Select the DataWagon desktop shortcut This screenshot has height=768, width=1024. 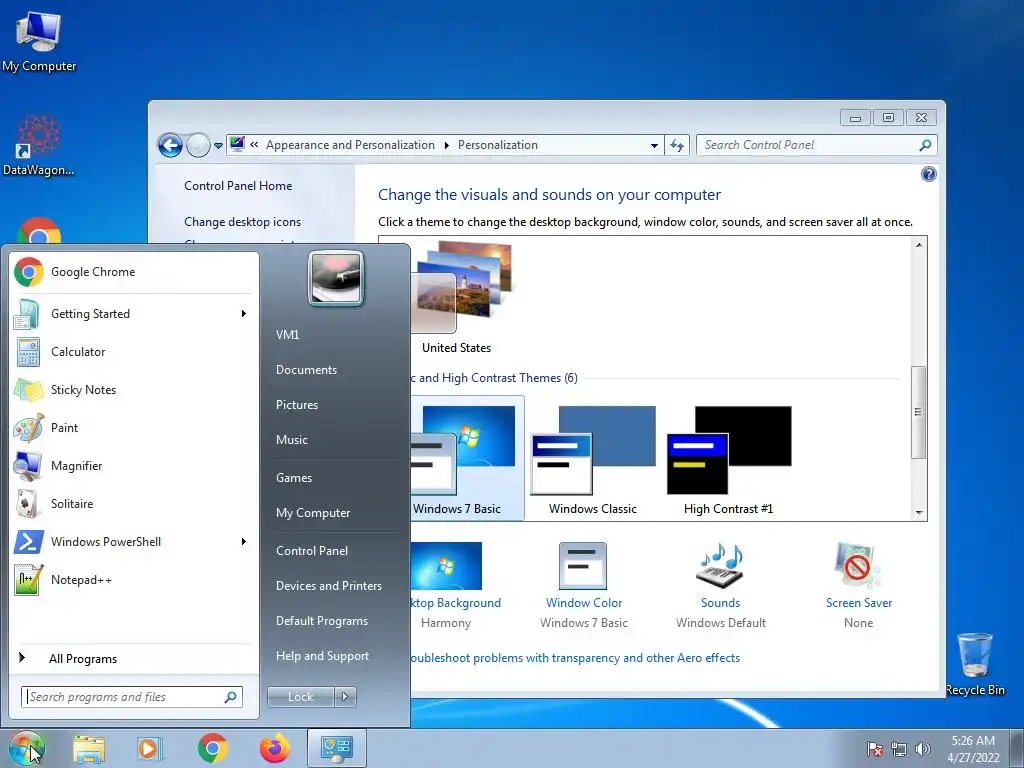point(38,145)
